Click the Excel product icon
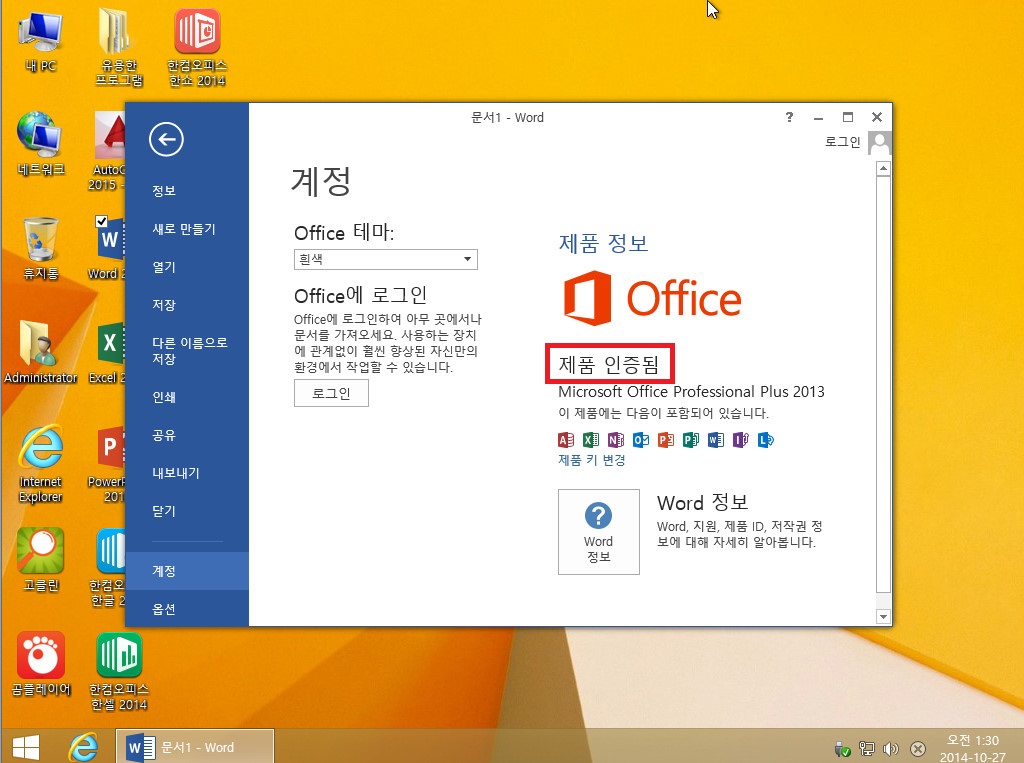 (590, 440)
